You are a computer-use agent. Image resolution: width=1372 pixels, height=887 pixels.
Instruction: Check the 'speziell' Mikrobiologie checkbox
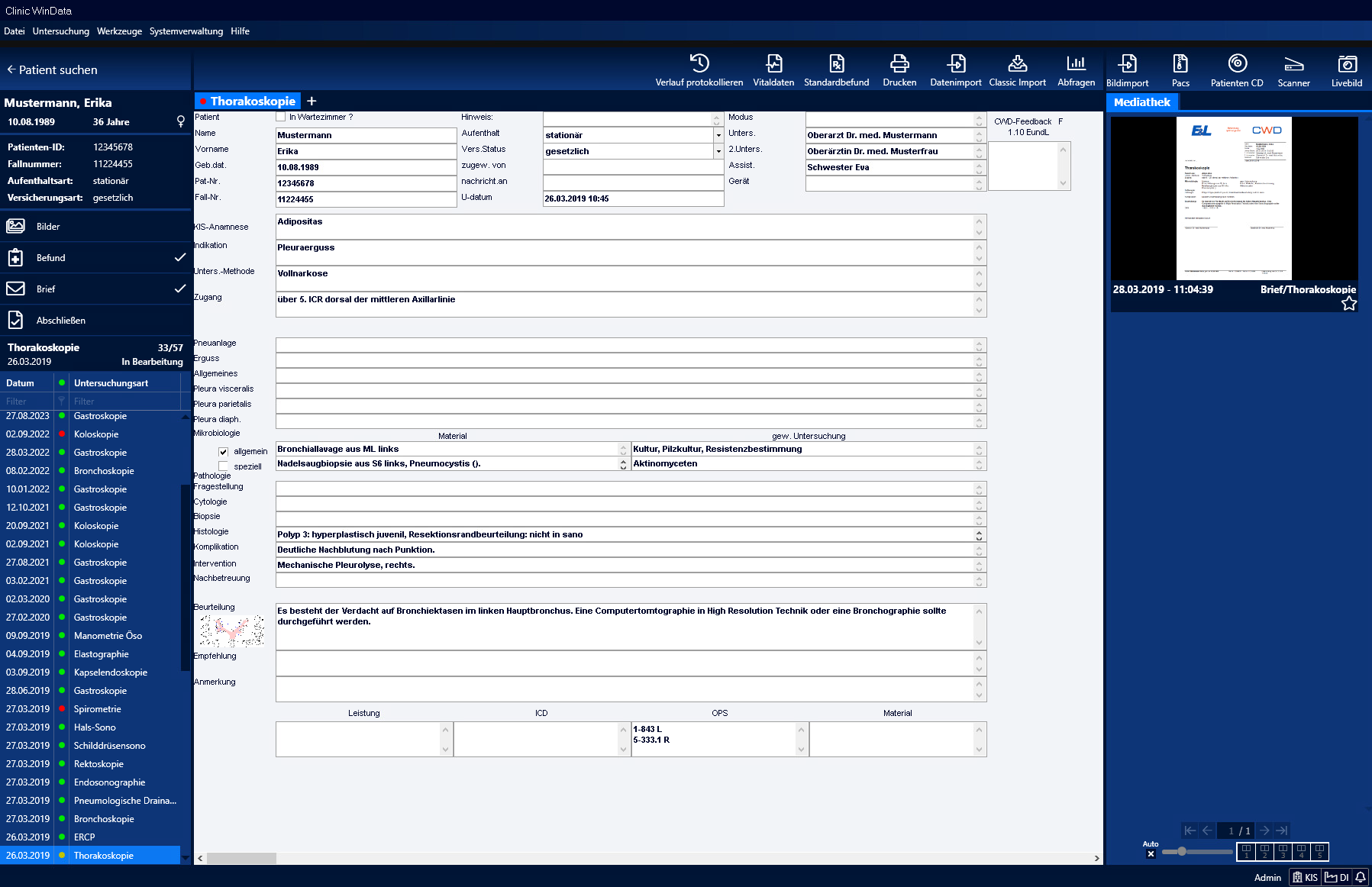[224, 466]
